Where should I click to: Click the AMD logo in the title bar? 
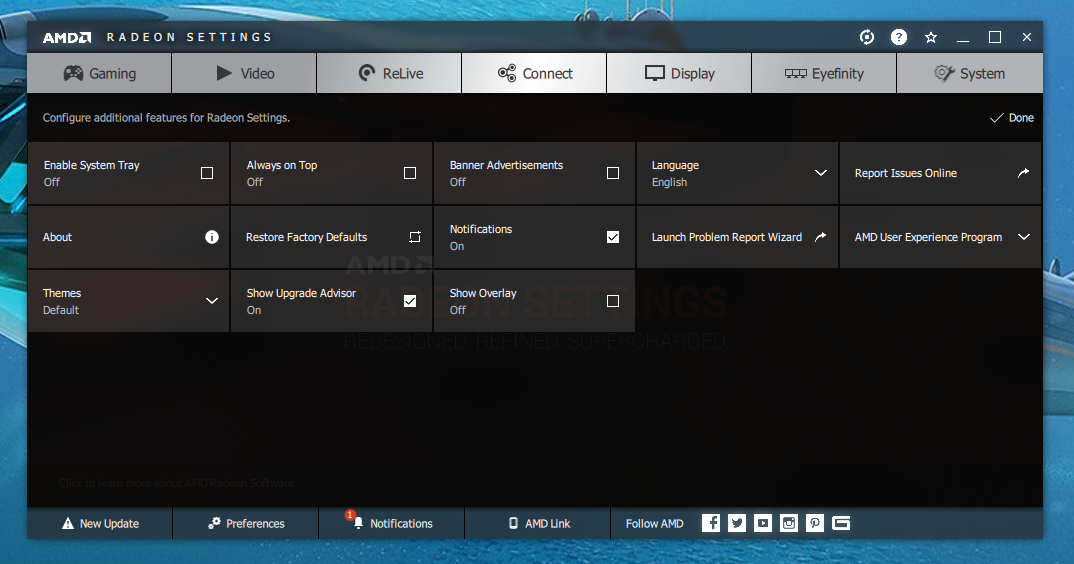(67, 37)
